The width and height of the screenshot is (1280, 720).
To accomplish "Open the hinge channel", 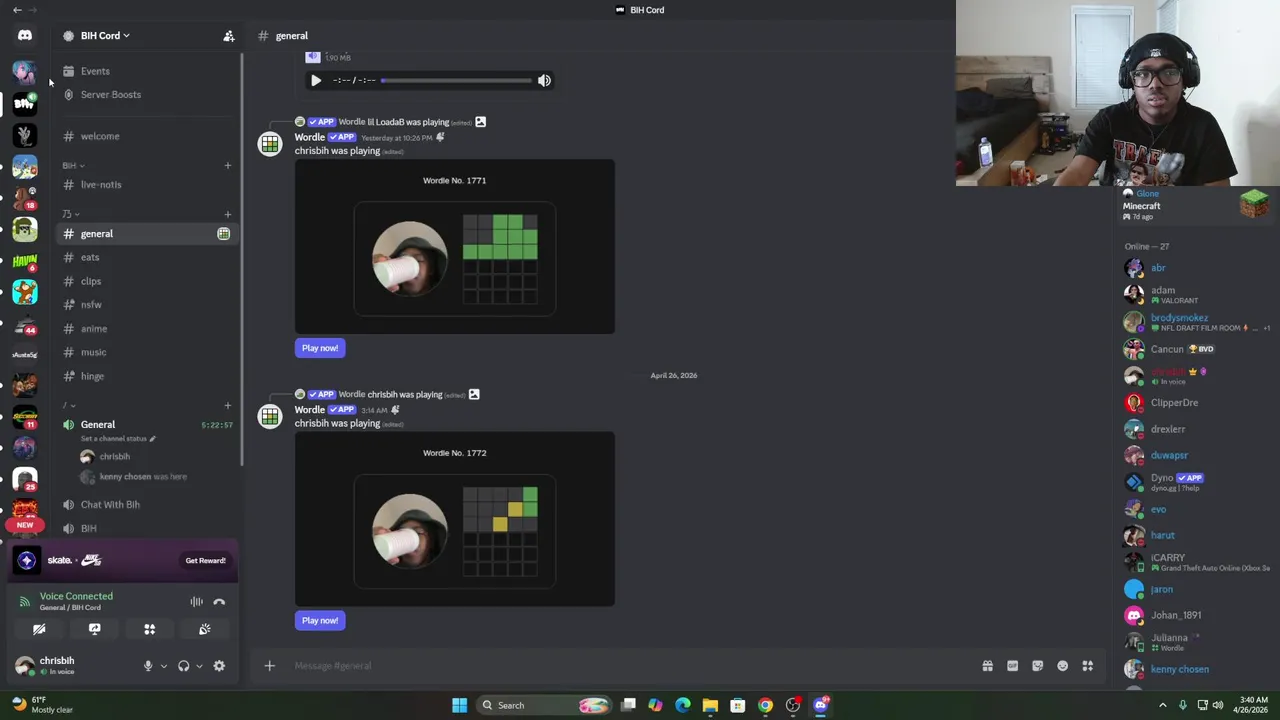I will pos(92,376).
